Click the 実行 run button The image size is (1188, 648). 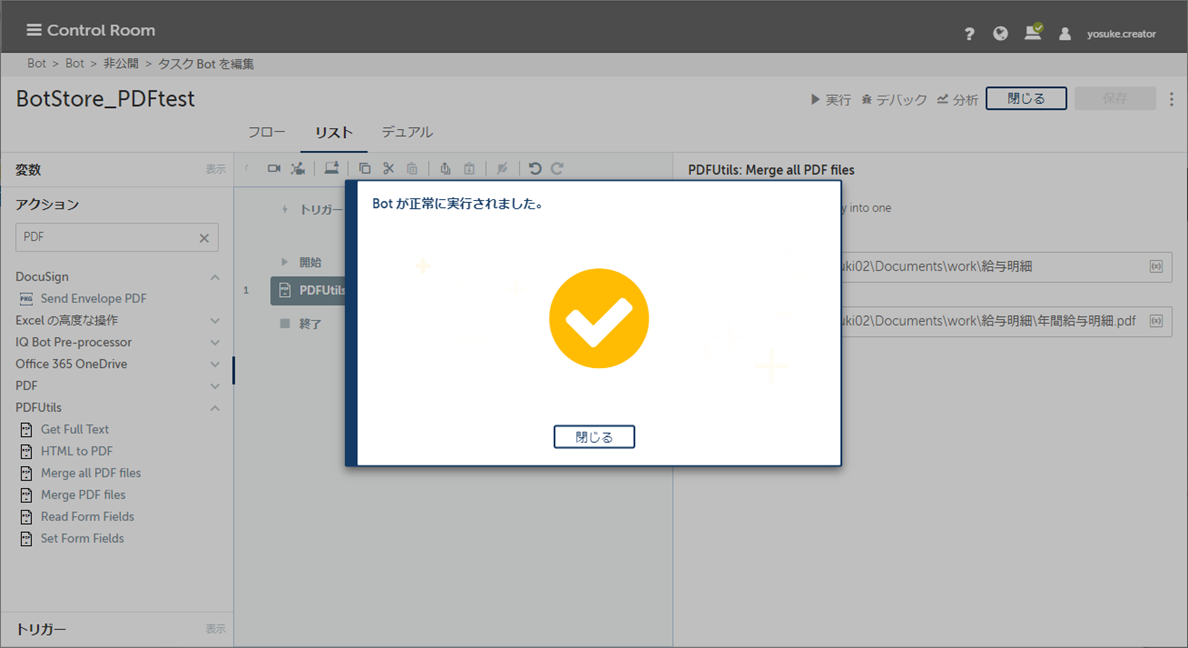(x=831, y=100)
